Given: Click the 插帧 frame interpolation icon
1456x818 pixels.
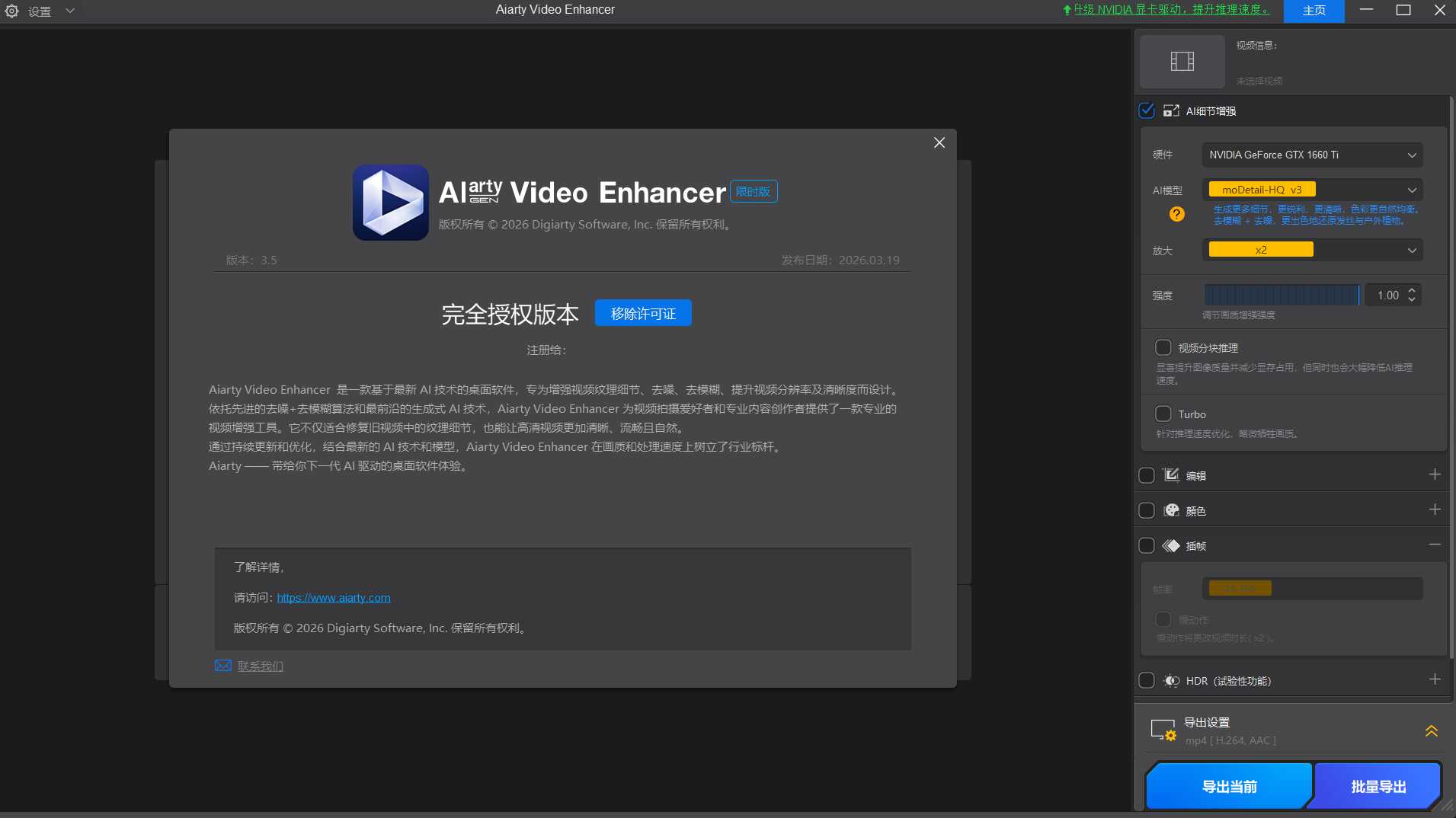Looking at the screenshot, I should click(1173, 545).
